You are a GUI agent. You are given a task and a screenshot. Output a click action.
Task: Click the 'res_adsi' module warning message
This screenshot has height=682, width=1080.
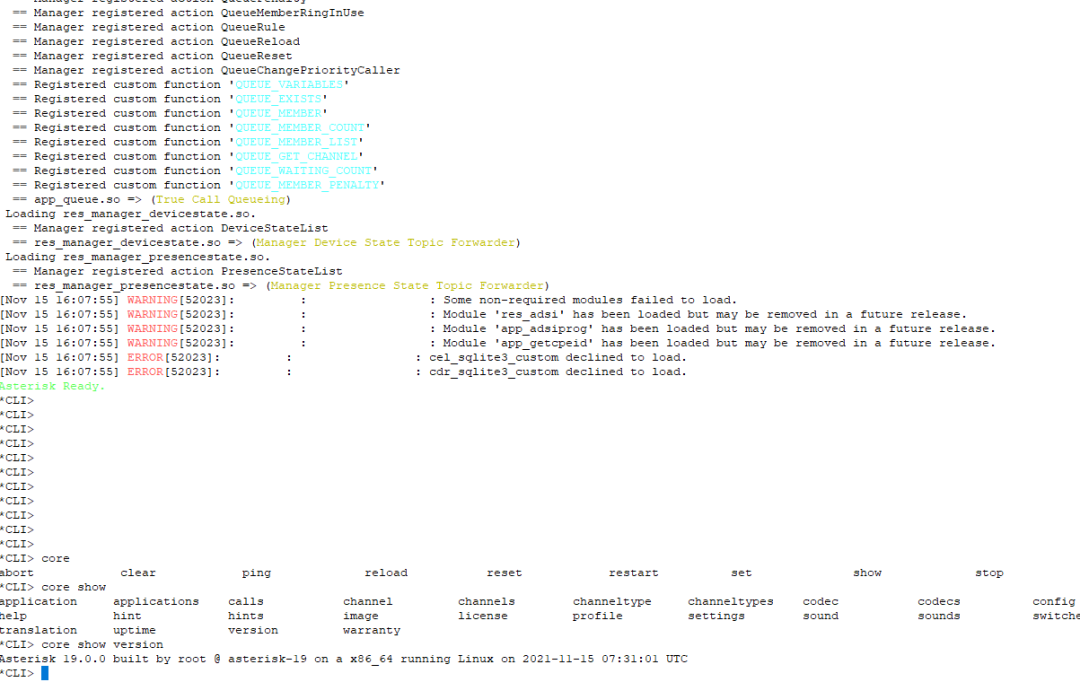click(705, 315)
